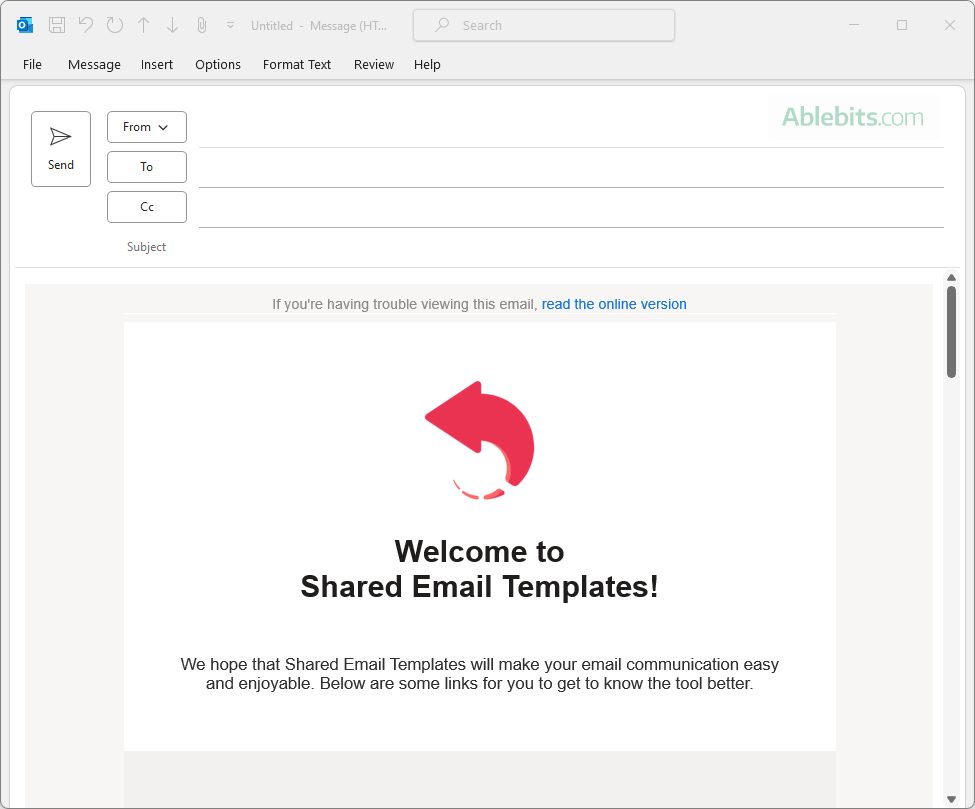Attach a file using the paperclip icon
Viewport: 975px width, 809px height.
[x=201, y=25]
